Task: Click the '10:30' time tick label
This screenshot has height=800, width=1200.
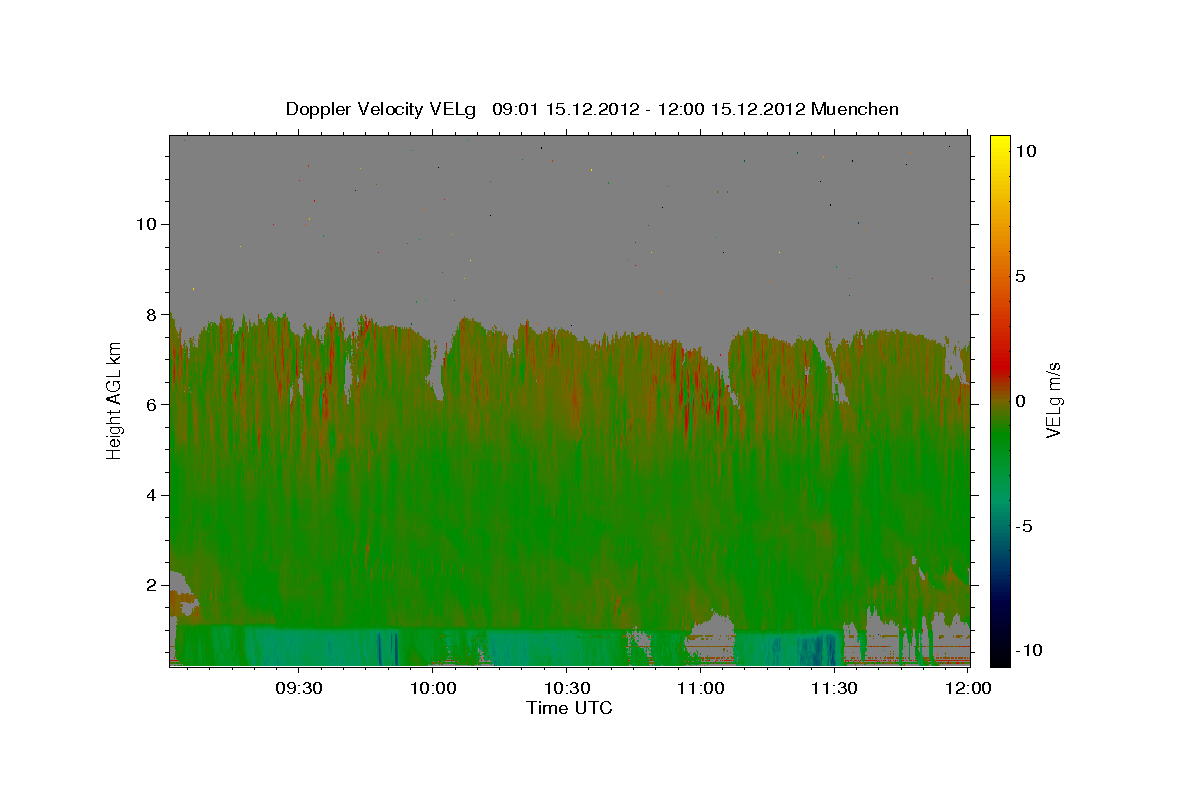Action: [566, 689]
